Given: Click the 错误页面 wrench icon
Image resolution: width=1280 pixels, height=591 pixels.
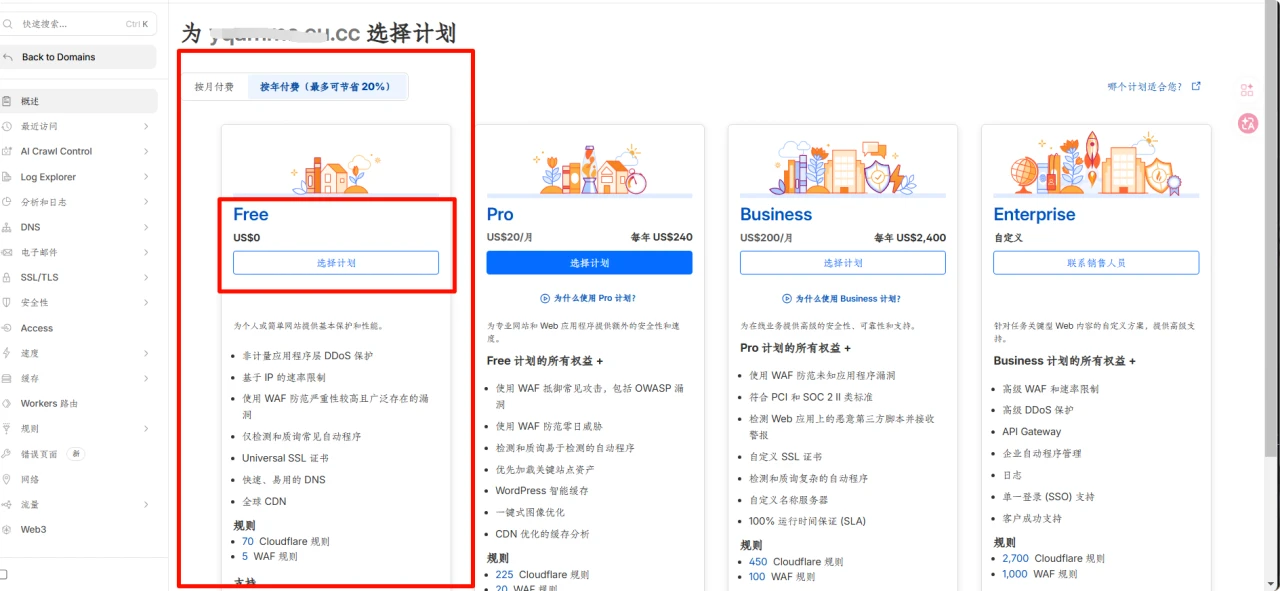Looking at the screenshot, I should coord(7,454).
